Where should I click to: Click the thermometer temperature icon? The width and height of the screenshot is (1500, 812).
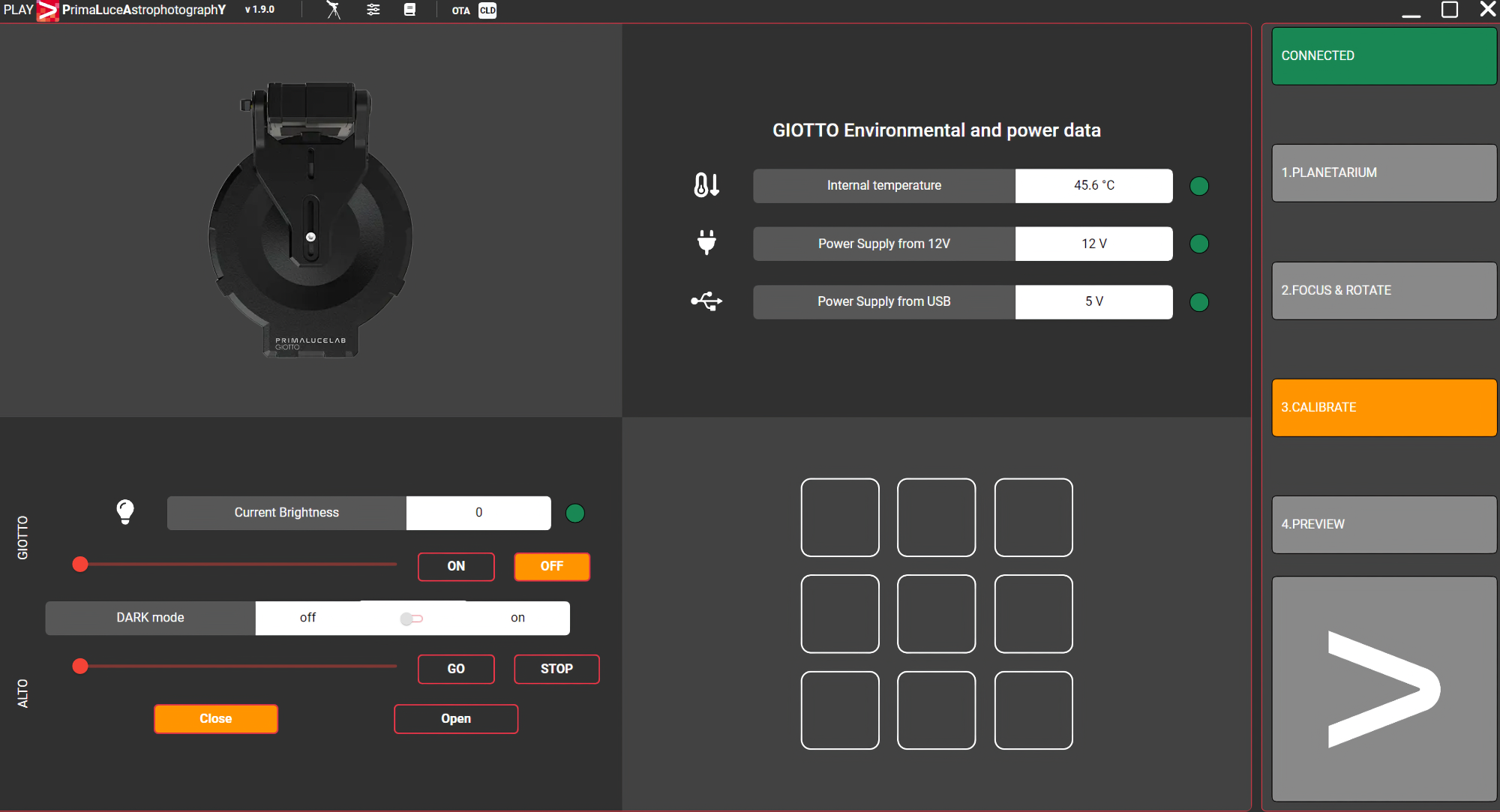pyautogui.click(x=706, y=185)
